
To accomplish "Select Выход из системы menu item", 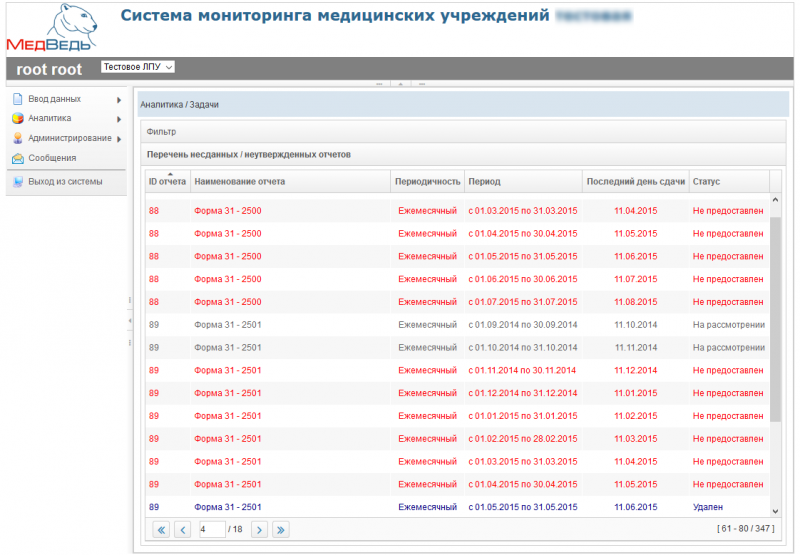I will pos(65,182).
